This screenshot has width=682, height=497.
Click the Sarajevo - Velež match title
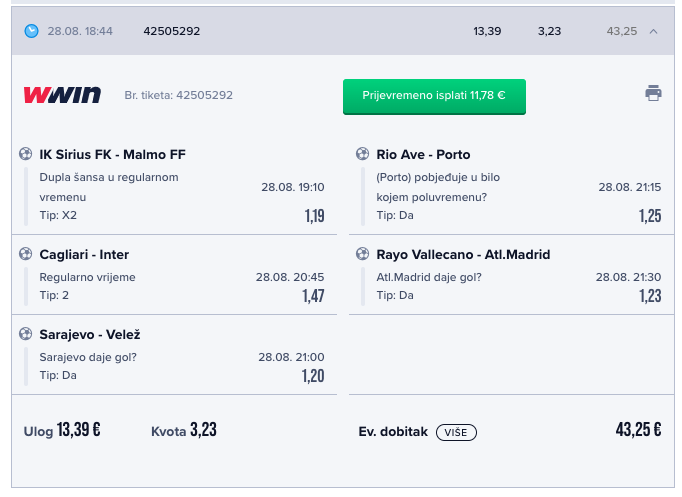[90, 334]
